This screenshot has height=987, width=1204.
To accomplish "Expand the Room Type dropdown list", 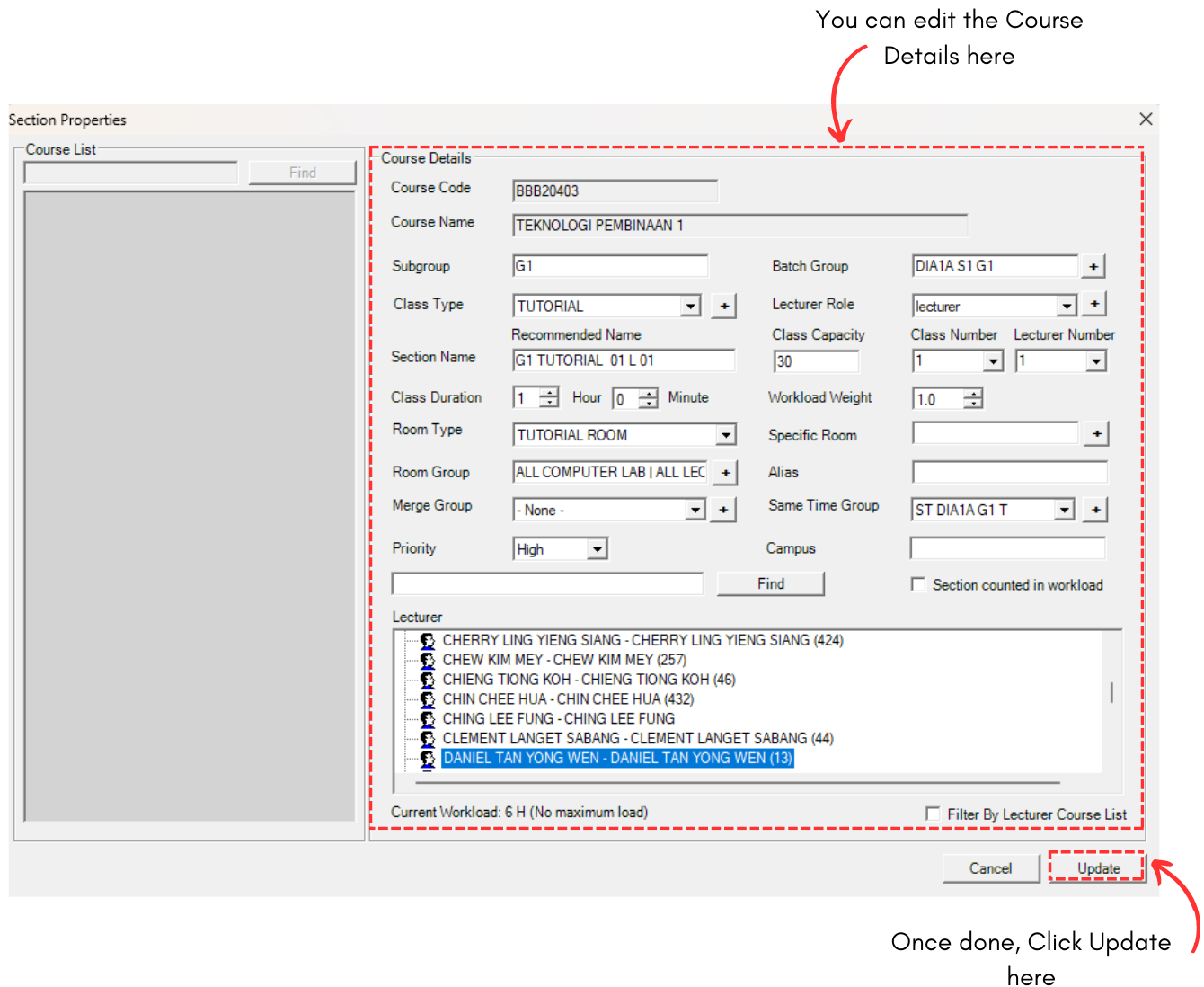I will tap(725, 436).
